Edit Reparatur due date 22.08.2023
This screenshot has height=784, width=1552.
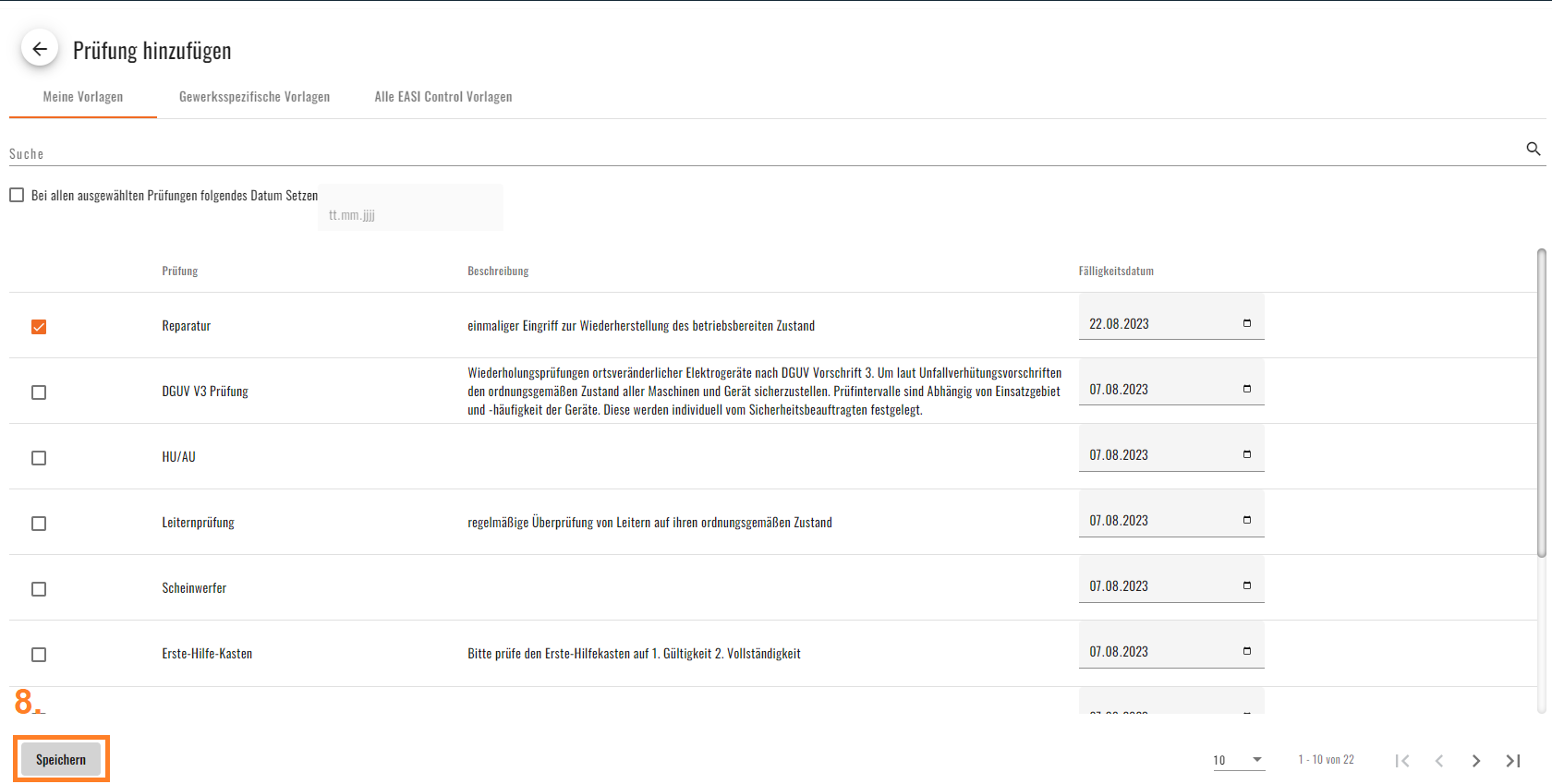[1171, 317]
